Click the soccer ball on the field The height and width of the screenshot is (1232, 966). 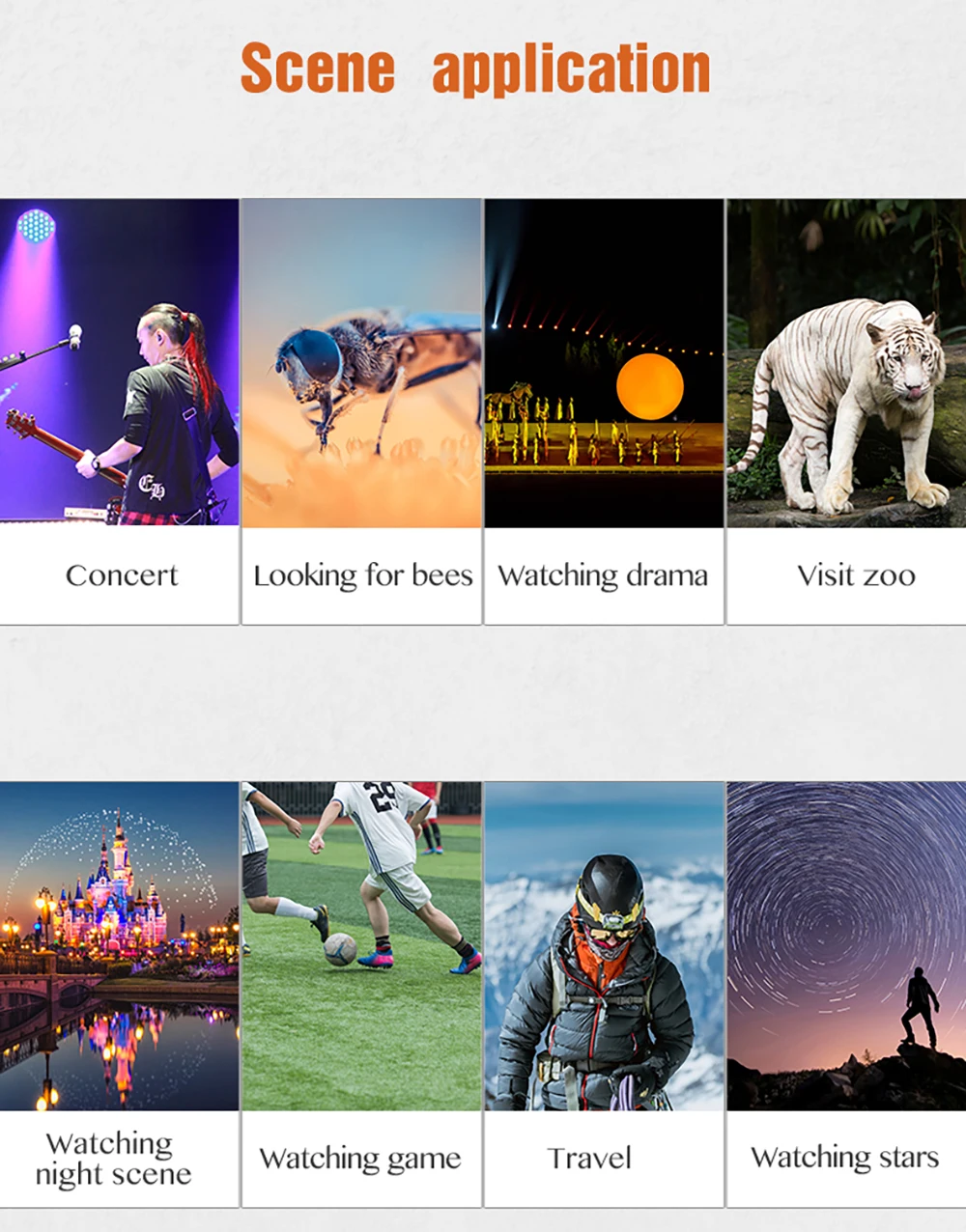coord(340,949)
